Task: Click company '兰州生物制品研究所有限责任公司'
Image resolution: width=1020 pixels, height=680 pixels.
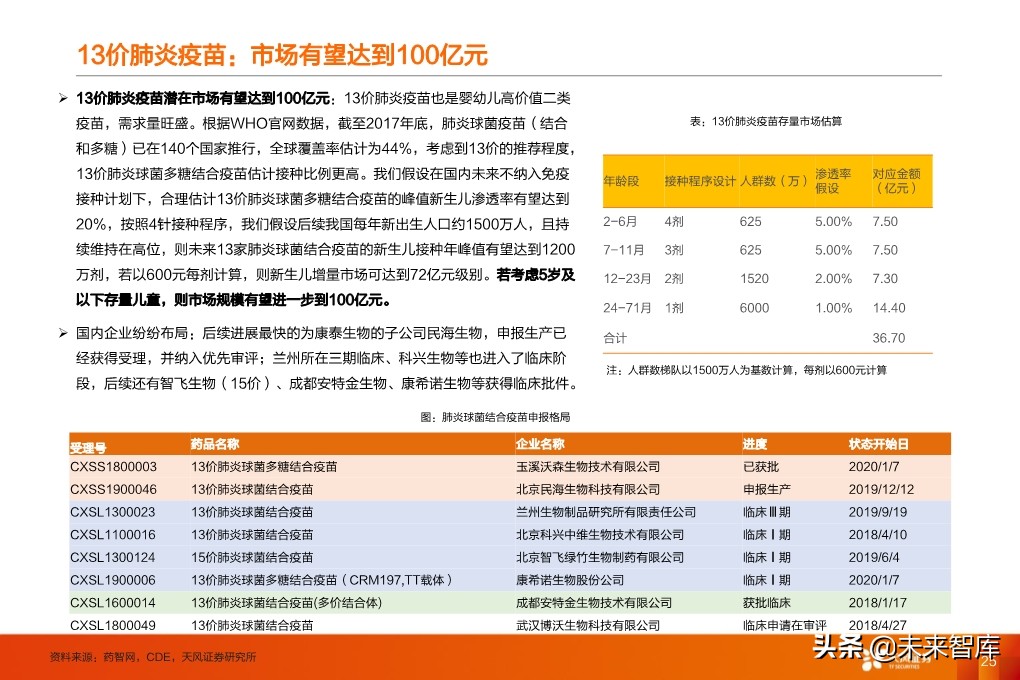Action: [606, 513]
